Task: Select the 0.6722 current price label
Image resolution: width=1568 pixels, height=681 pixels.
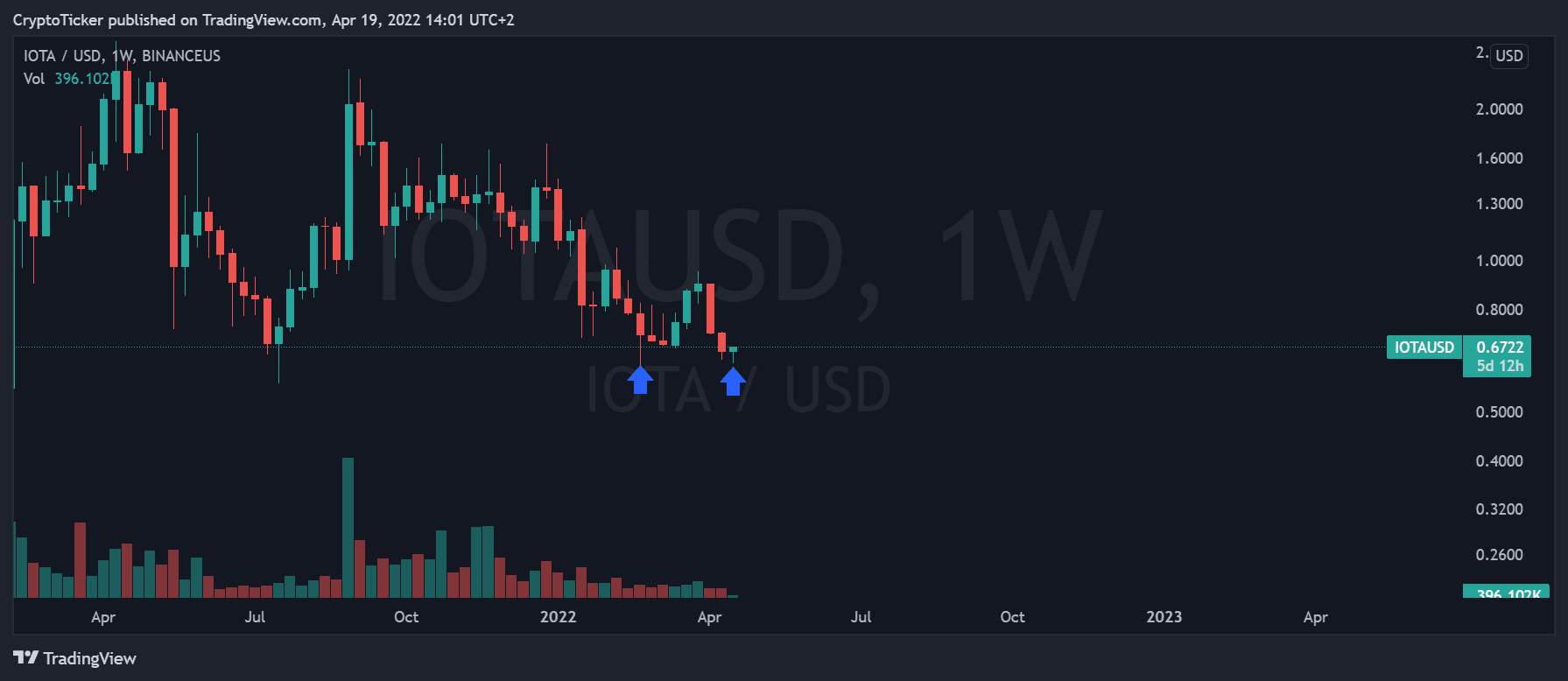Action: [1499, 348]
